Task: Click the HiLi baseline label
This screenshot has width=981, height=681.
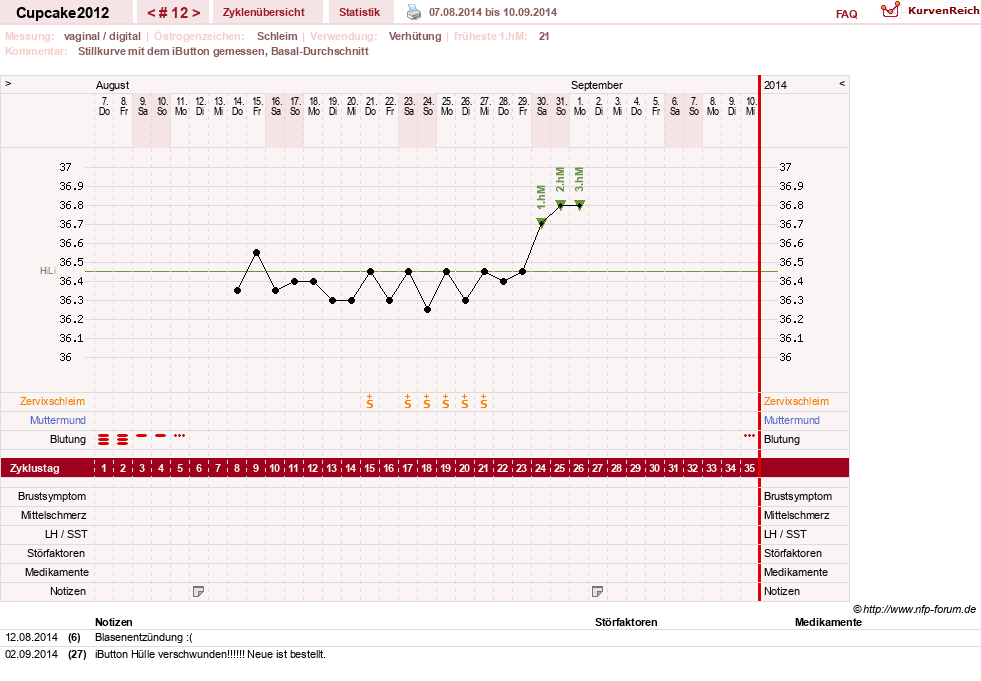Action: pos(48,270)
